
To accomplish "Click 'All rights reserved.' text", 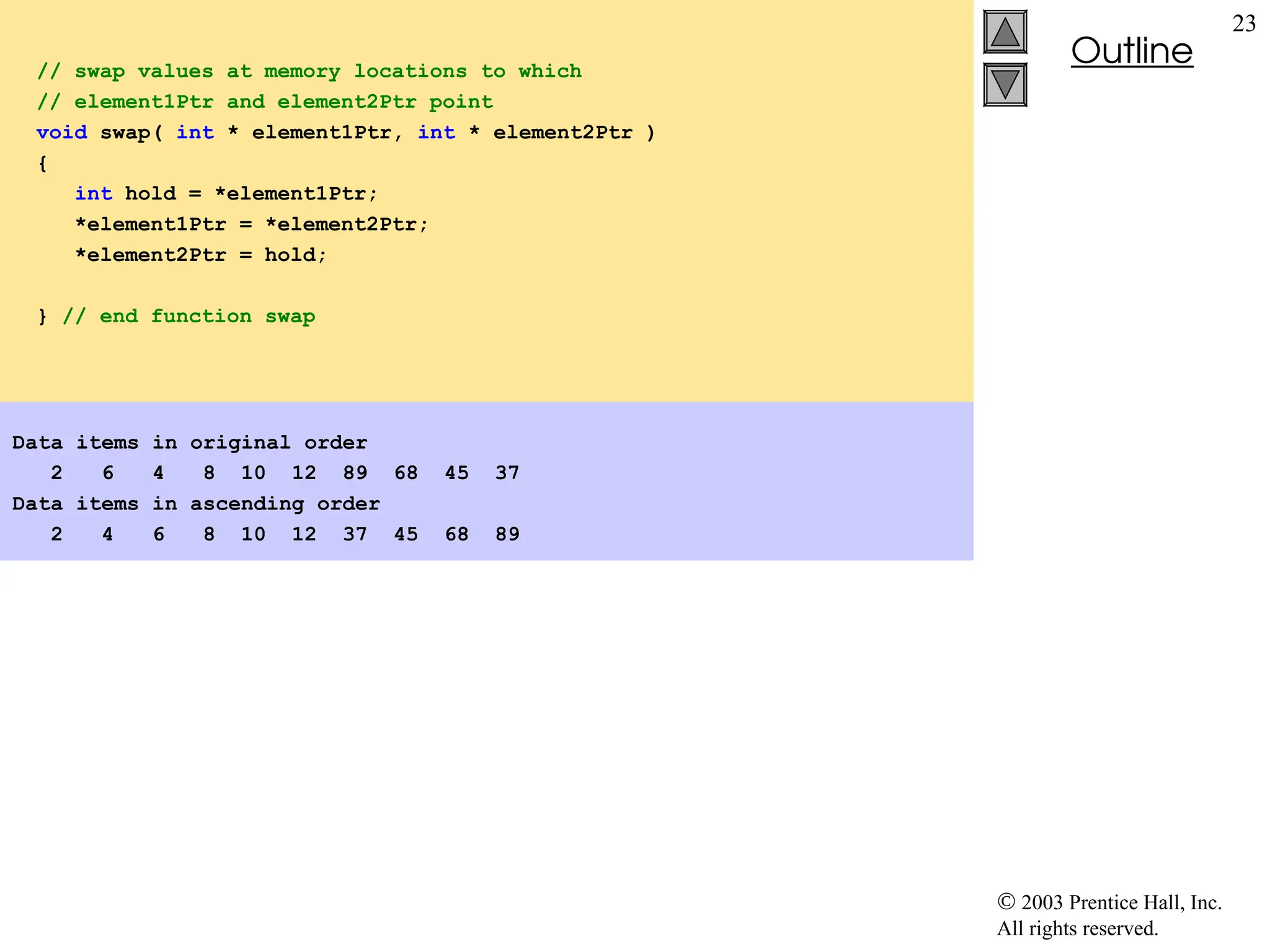I will (x=1077, y=928).
